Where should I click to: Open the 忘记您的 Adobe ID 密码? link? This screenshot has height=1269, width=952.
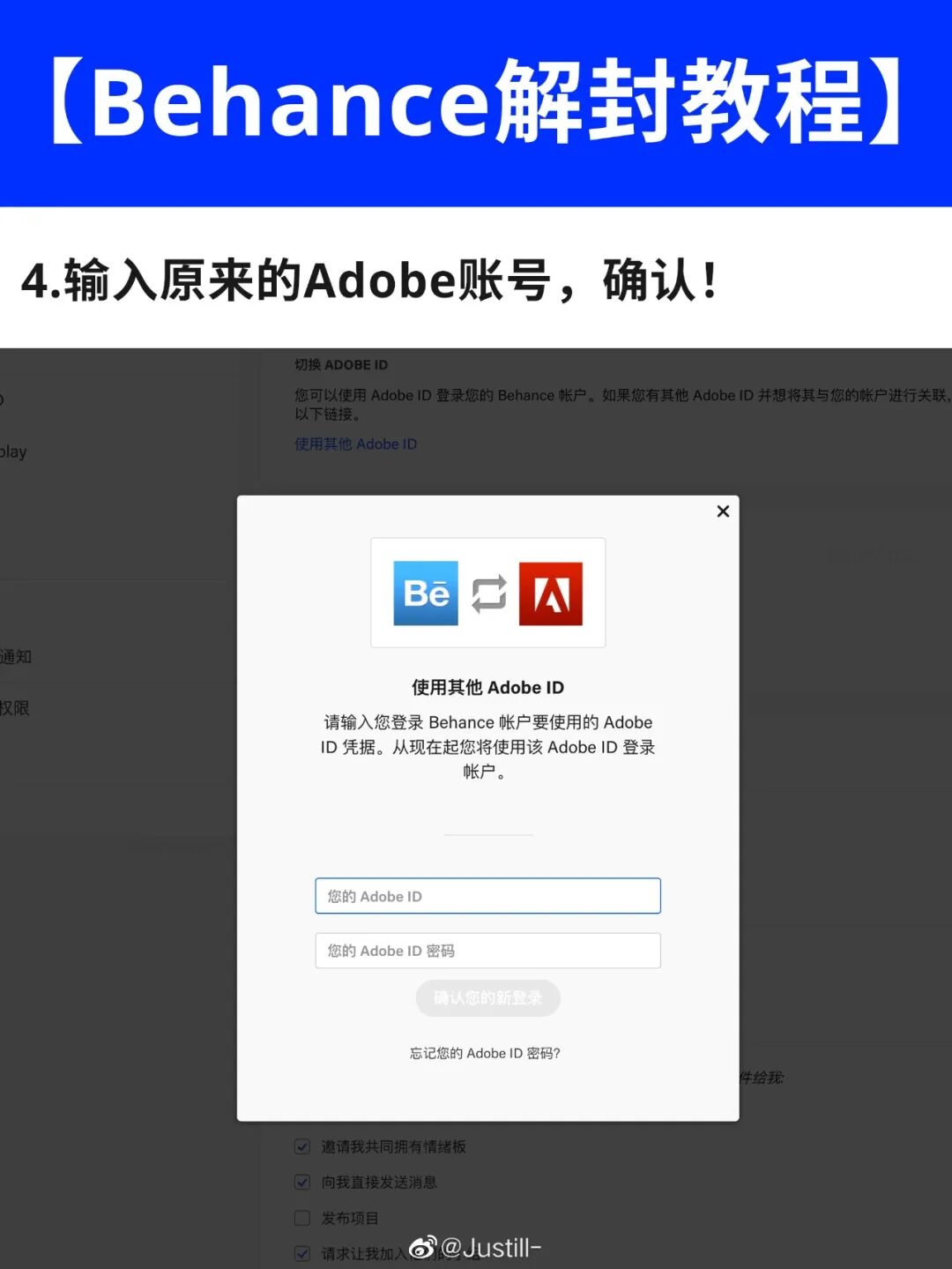tap(485, 1053)
